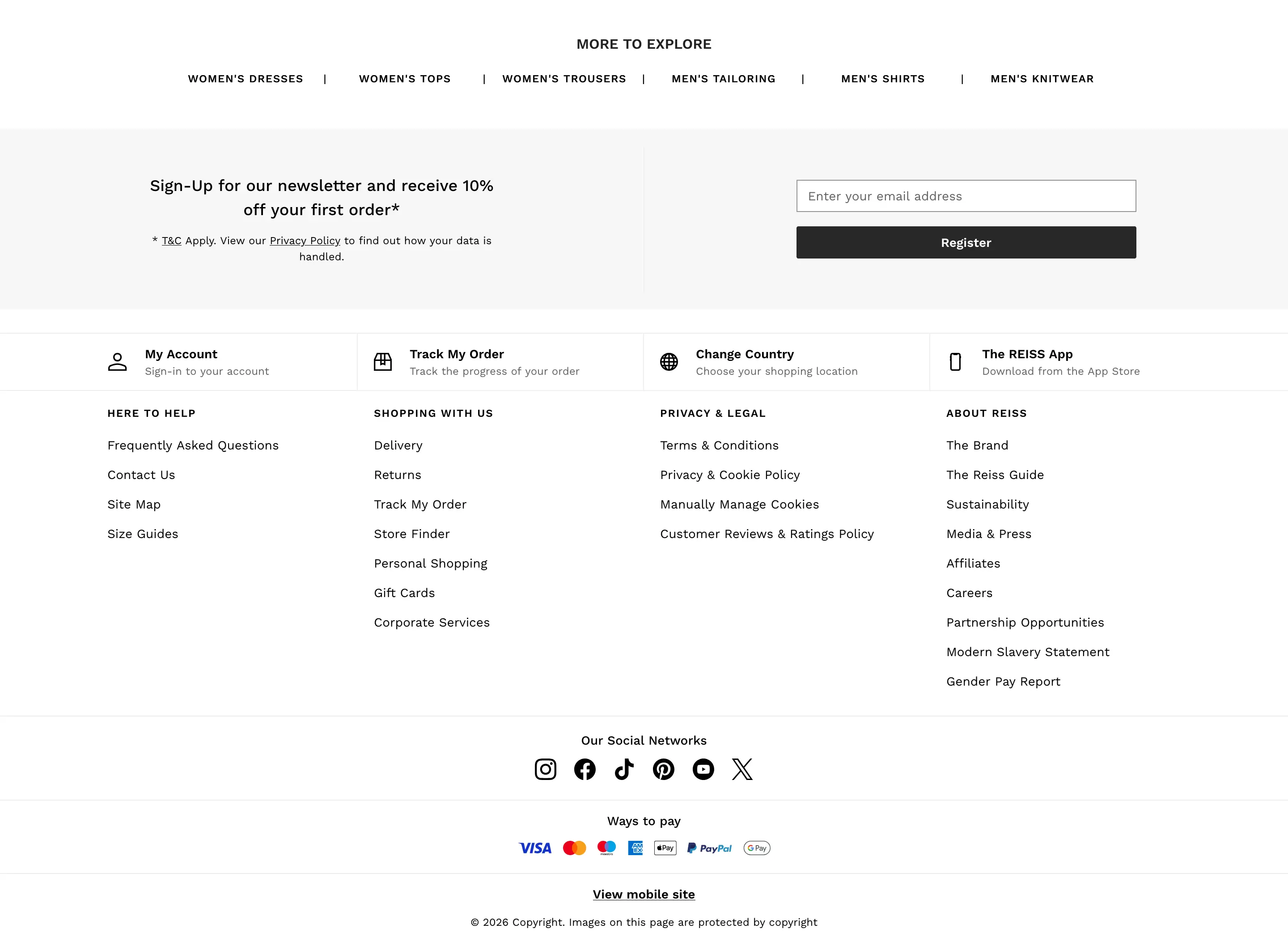Open the Returns link
Image resolution: width=1288 pixels, height=941 pixels.
[x=398, y=475]
